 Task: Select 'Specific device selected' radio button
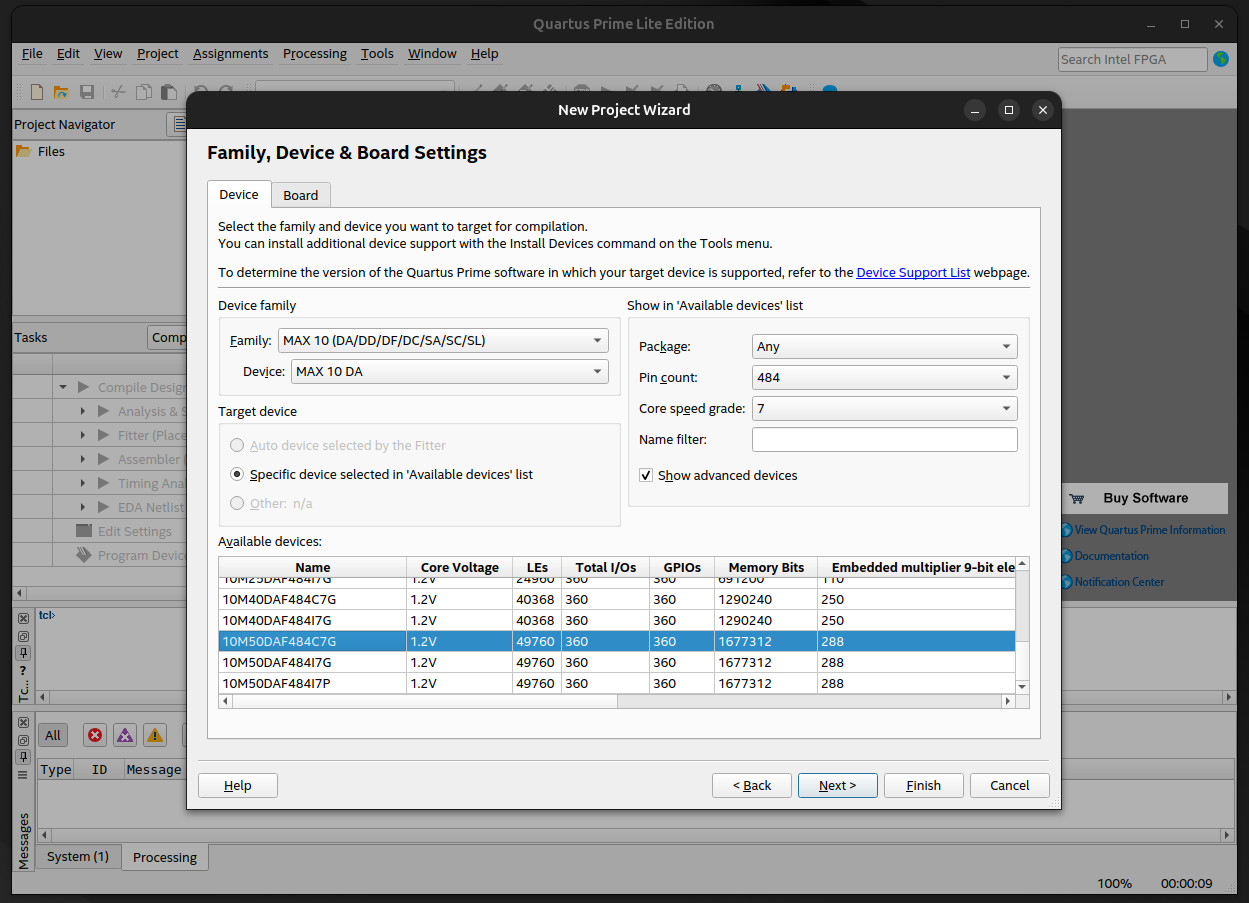(237, 474)
